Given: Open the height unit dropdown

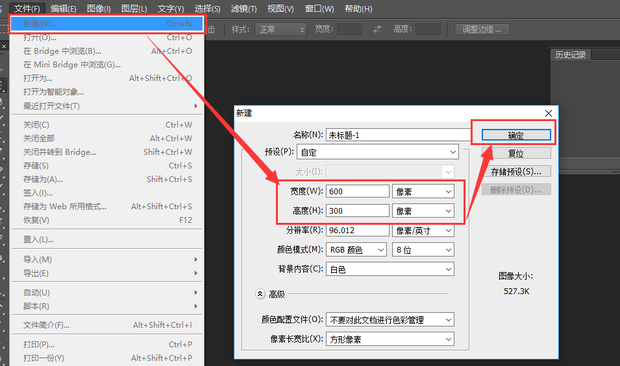Looking at the screenshot, I should 423,211.
